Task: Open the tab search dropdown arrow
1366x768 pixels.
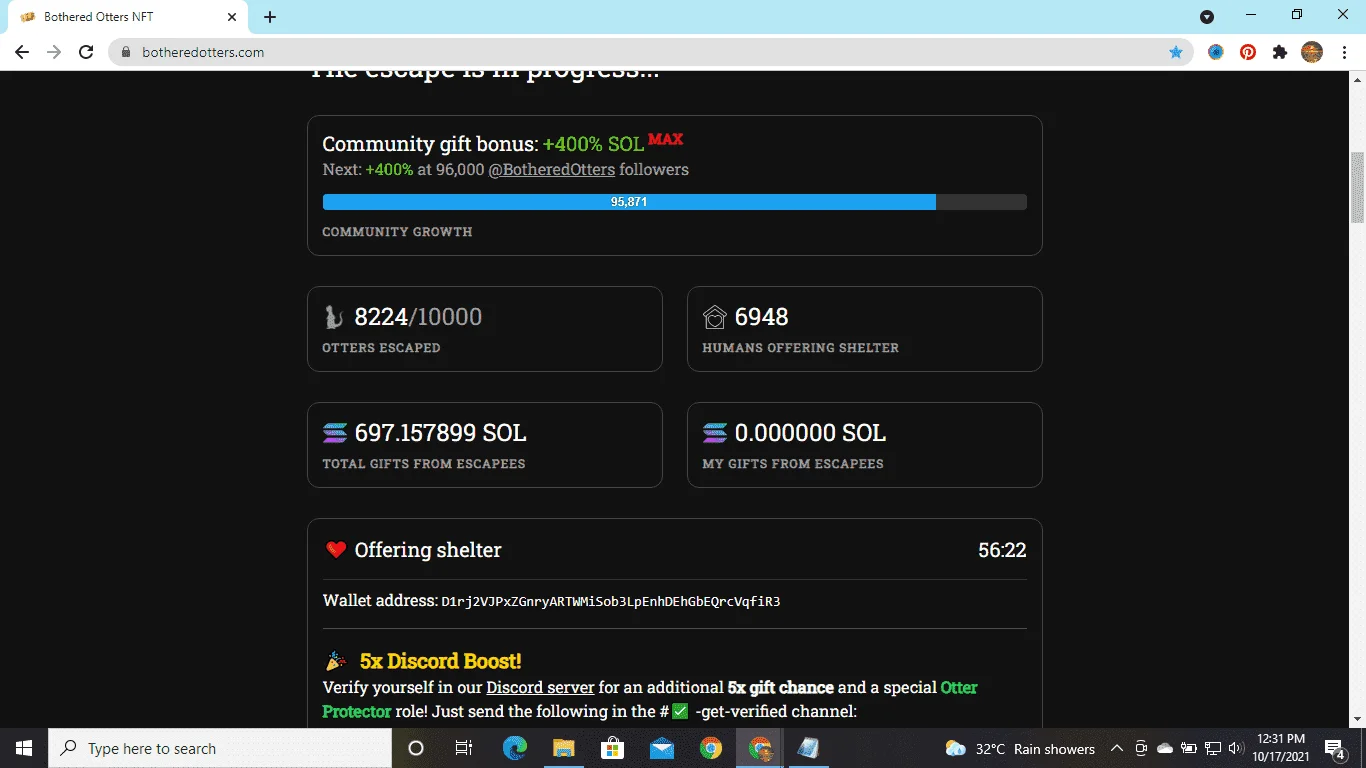Action: (1207, 16)
